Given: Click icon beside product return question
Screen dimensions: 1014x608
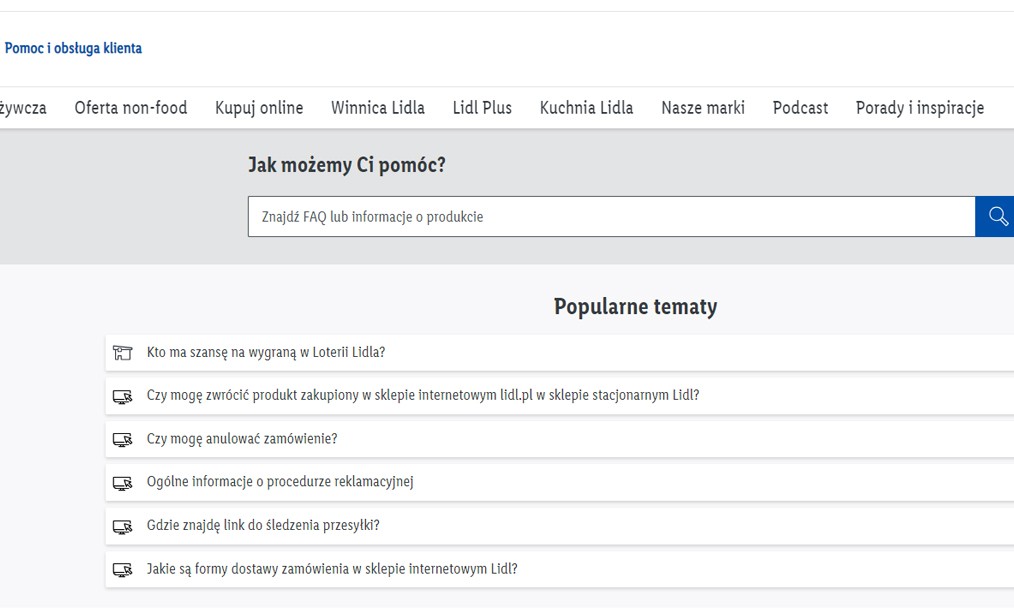Looking at the screenshot, I should [122, 396].
